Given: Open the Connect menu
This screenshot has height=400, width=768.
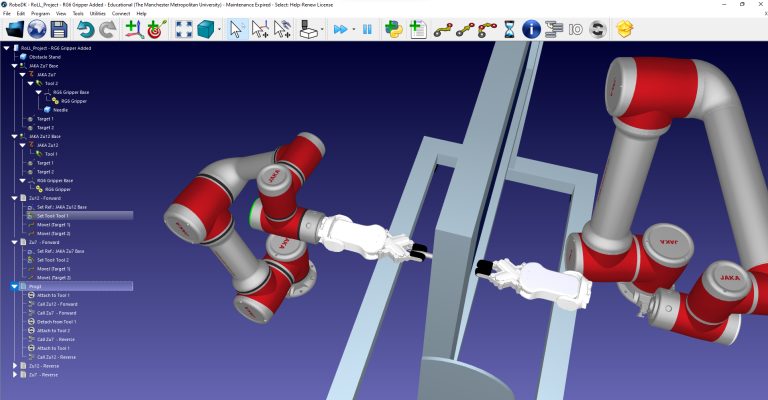Looking at the screenshot, I should pyautogui.click(x=121, y=14).
